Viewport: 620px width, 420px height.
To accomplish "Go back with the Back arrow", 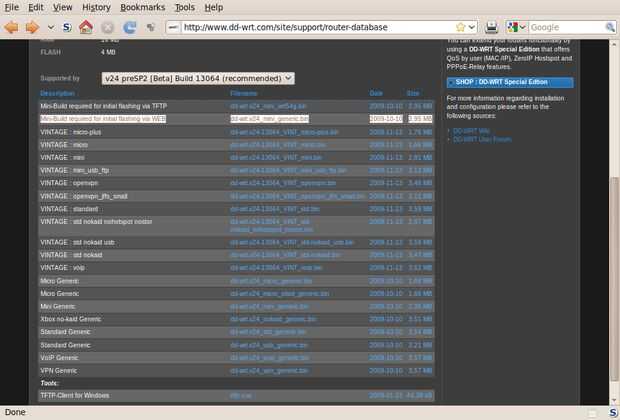I will pos(11,27).
